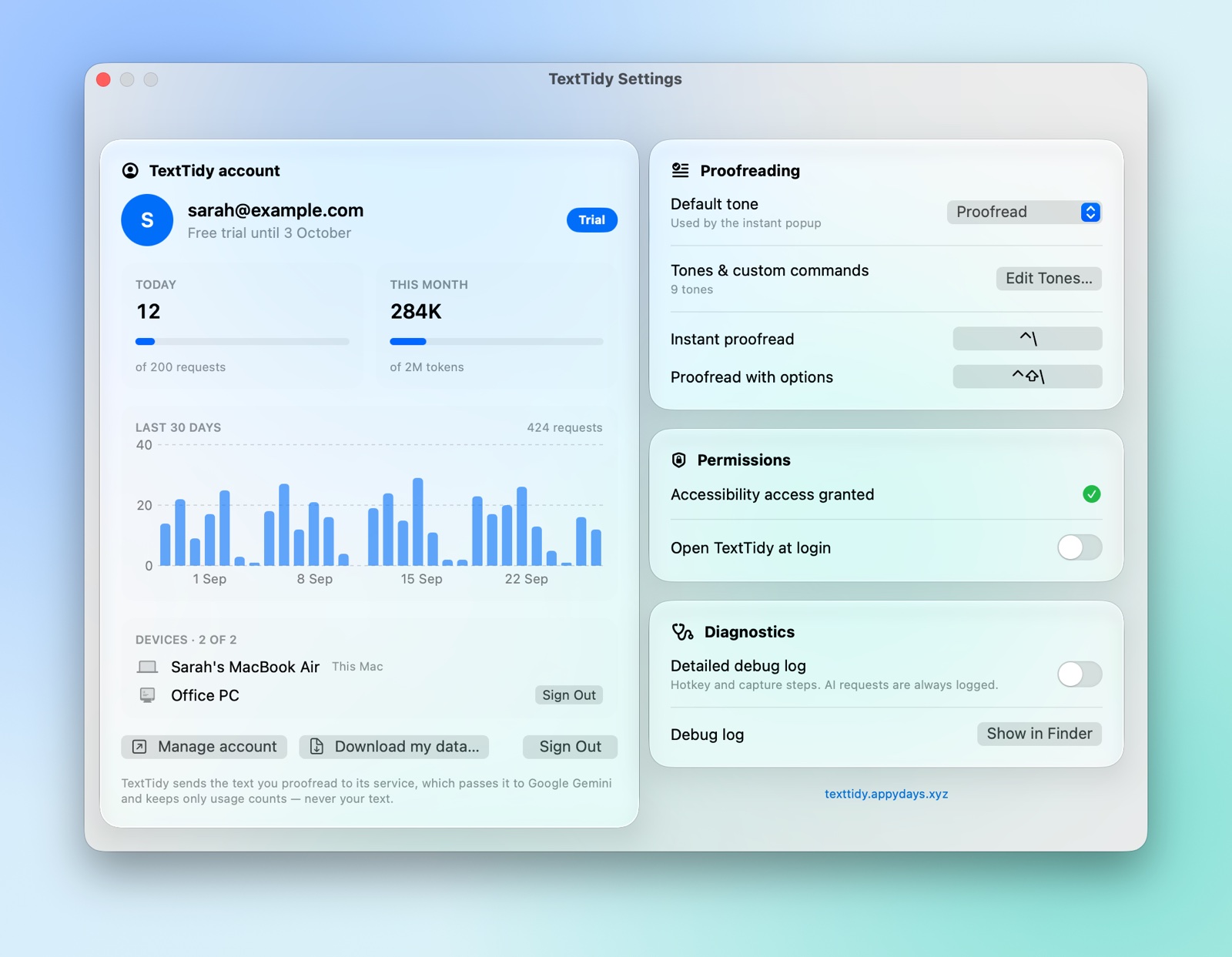Open the Default tone Proofread dropdown

pyautogui.click(x=1024, y=212)
